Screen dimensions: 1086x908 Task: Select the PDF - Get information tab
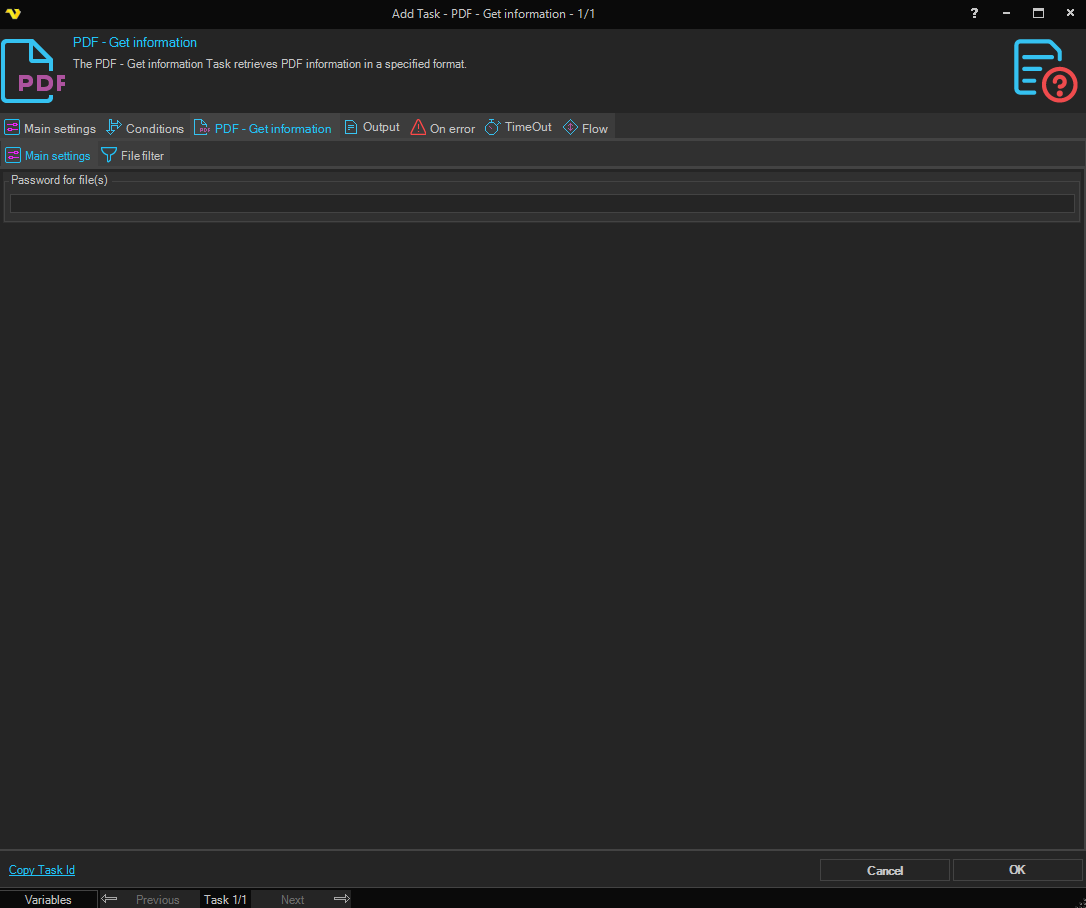coord(263,128)
